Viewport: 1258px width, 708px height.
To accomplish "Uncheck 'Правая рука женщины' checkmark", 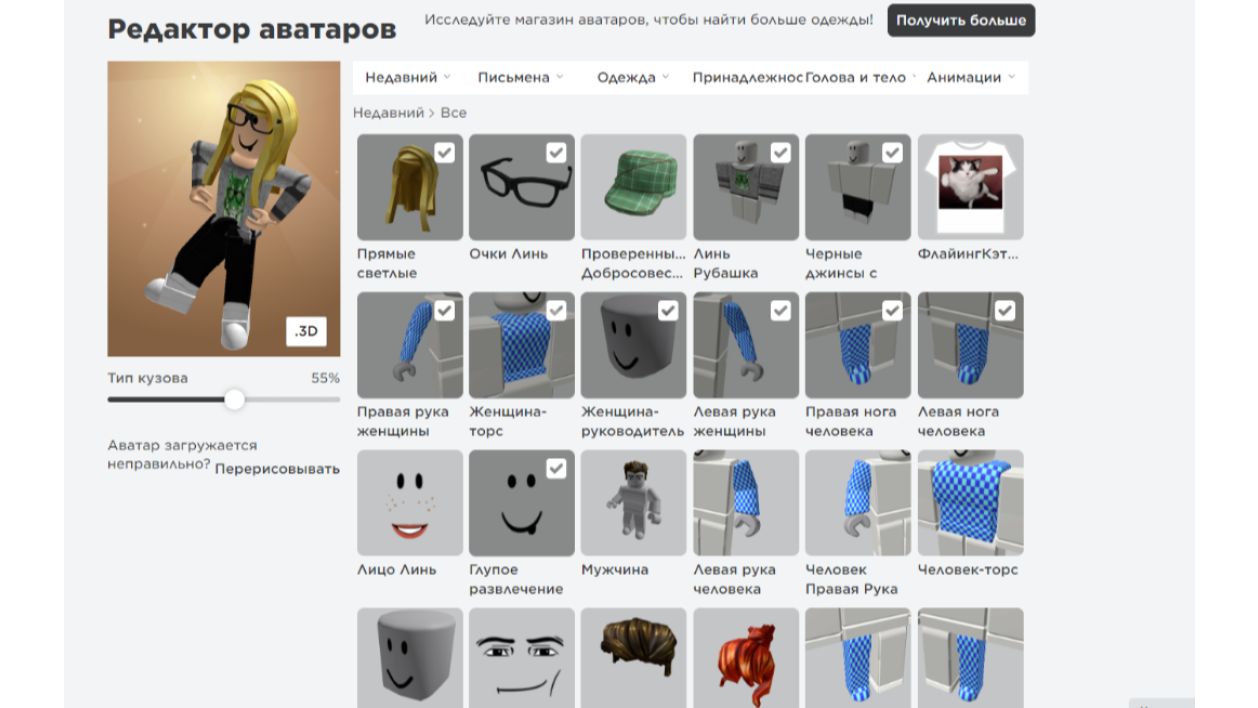I will tap(444, 310).
